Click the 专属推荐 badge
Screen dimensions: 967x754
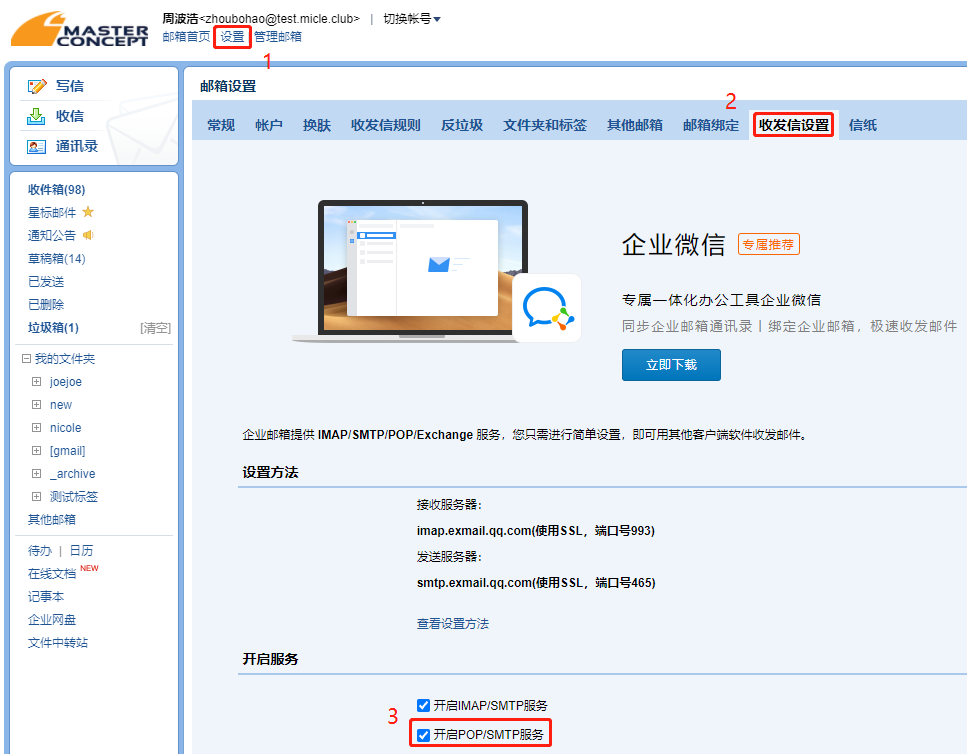click(768, 244)
